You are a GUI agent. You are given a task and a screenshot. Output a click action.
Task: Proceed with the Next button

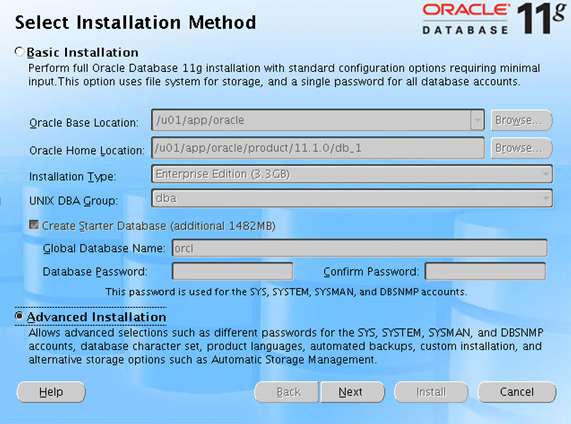[352, 392]
